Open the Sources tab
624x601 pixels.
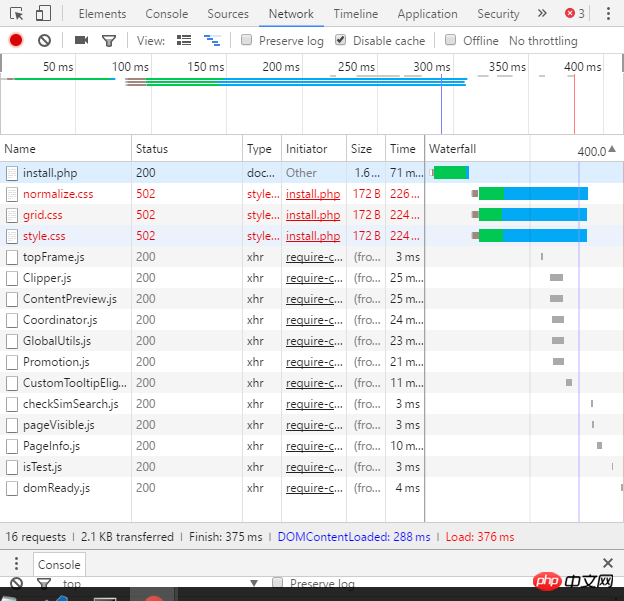click(228, 14)
